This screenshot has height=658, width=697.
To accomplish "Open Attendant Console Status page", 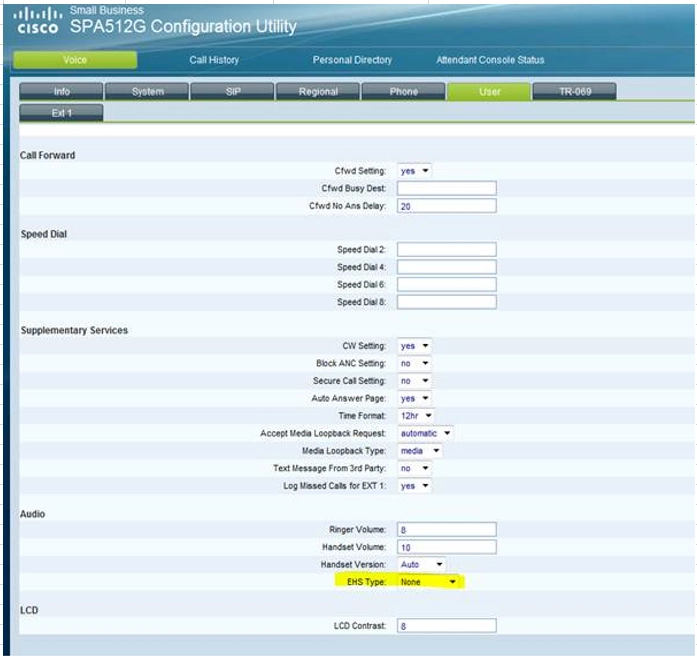I will (x=490, y=60).
